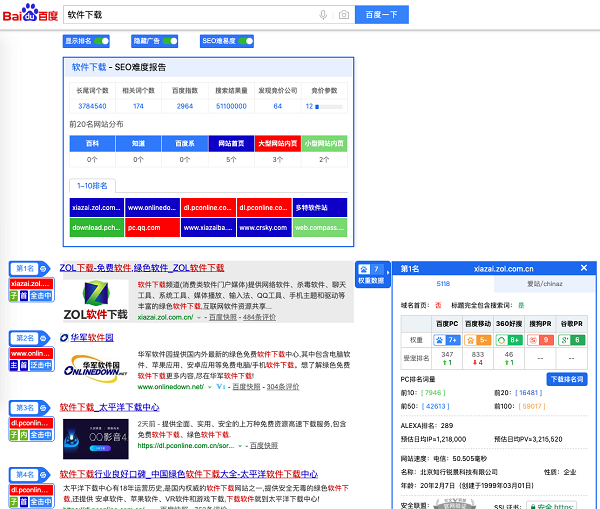
Task: Click the Baidu logo
Action: (29, 15)
